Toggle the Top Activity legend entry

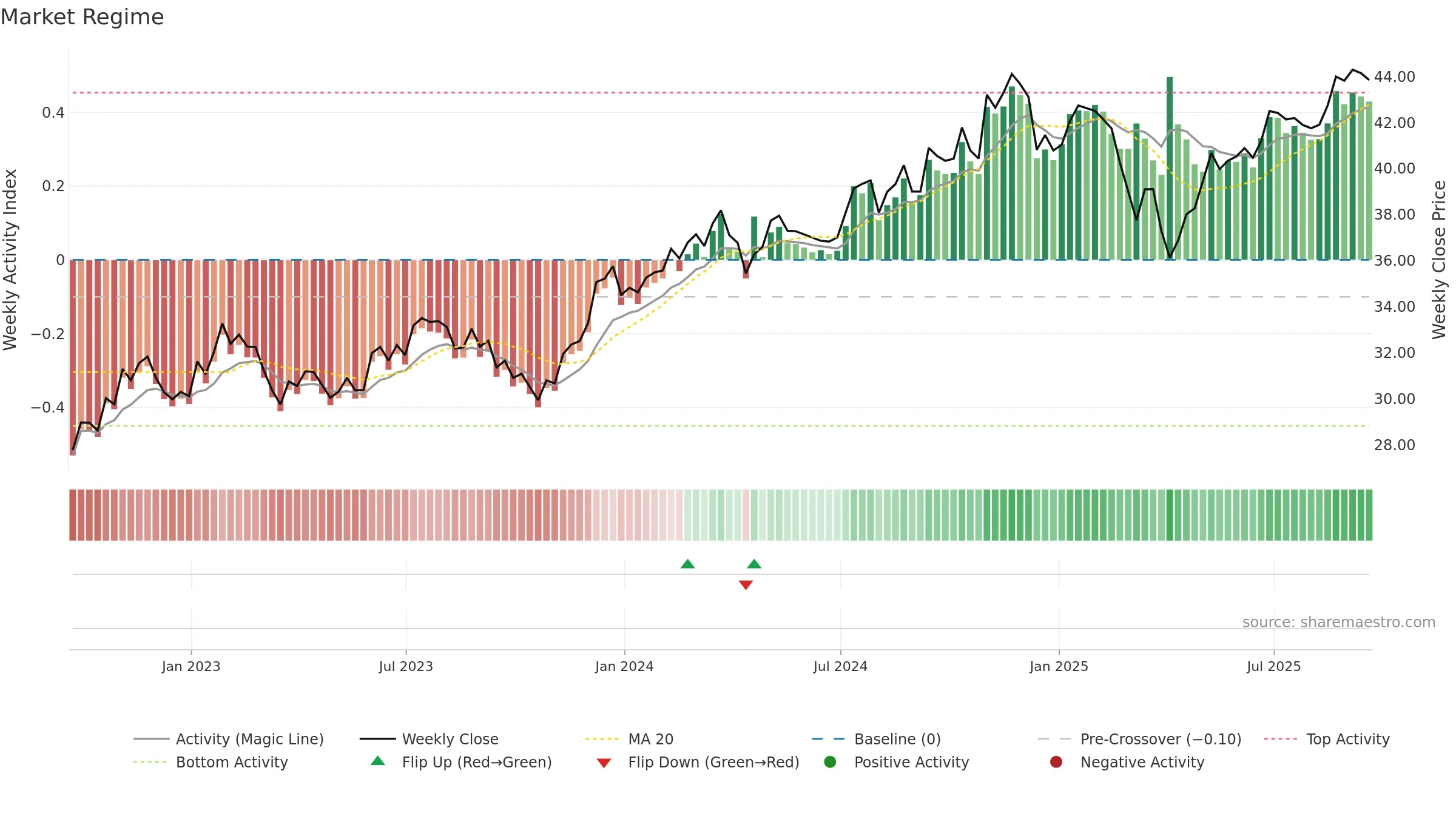(x=1327, y=739)
